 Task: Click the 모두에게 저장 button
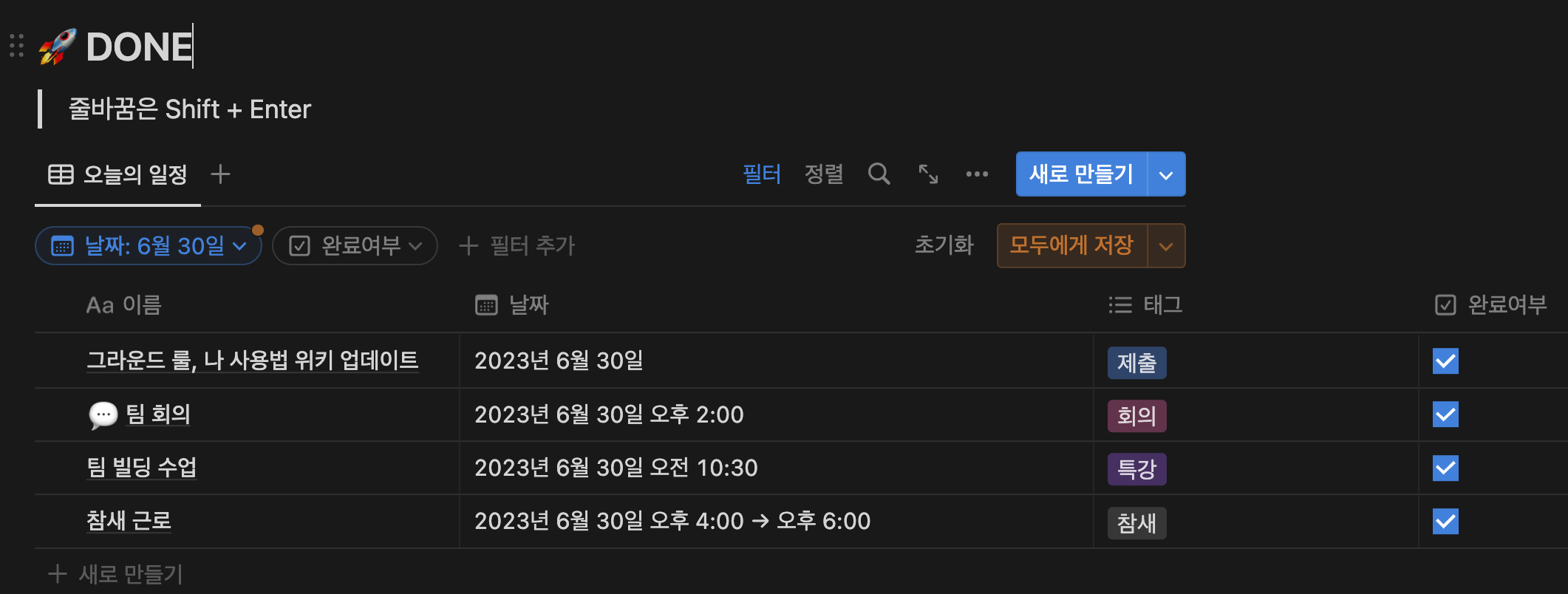tap(1071, 245)
